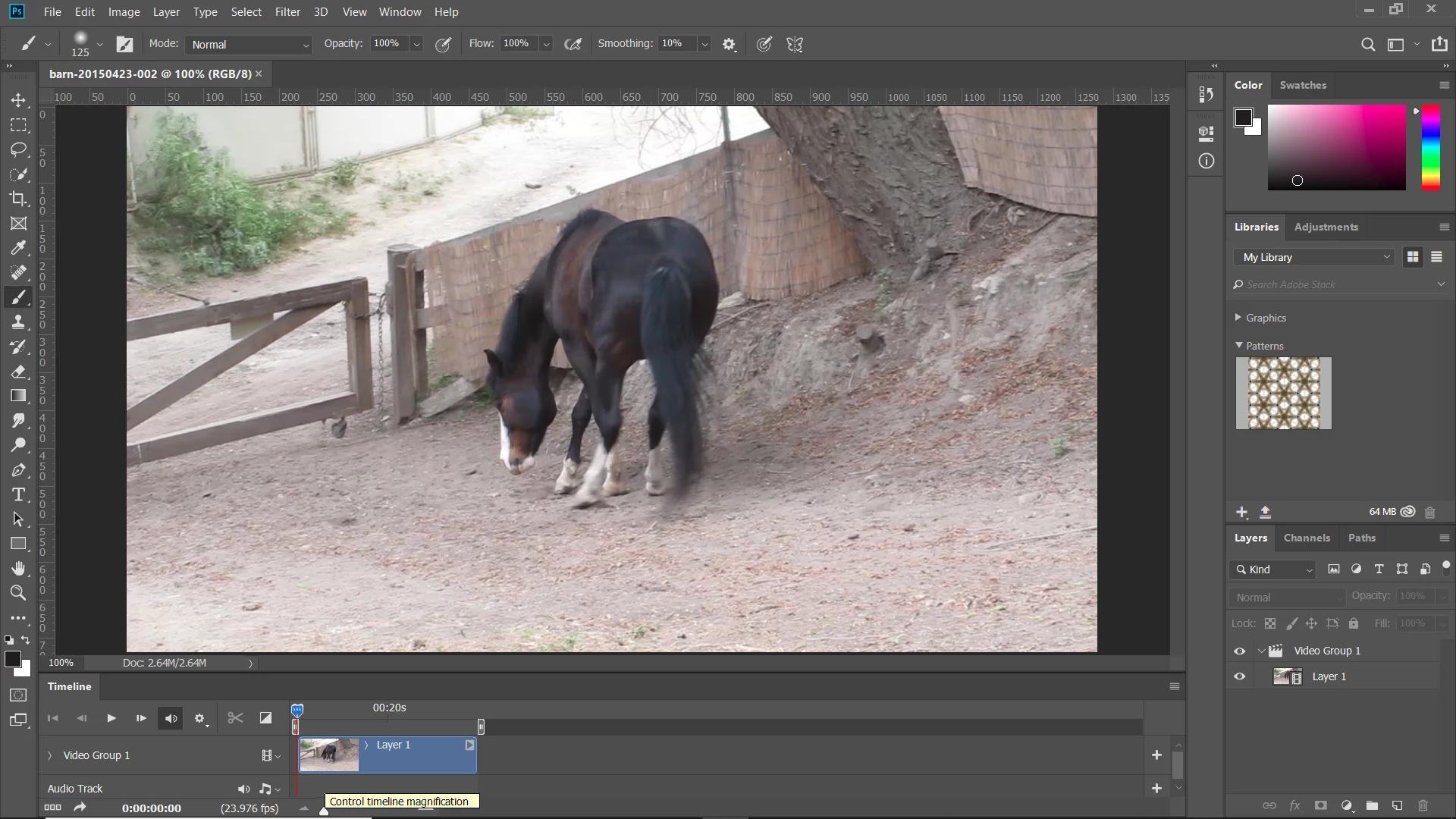This screenshot has width=1456, height=819.
Task: Play the timeline video
Action: coord(111,718)
